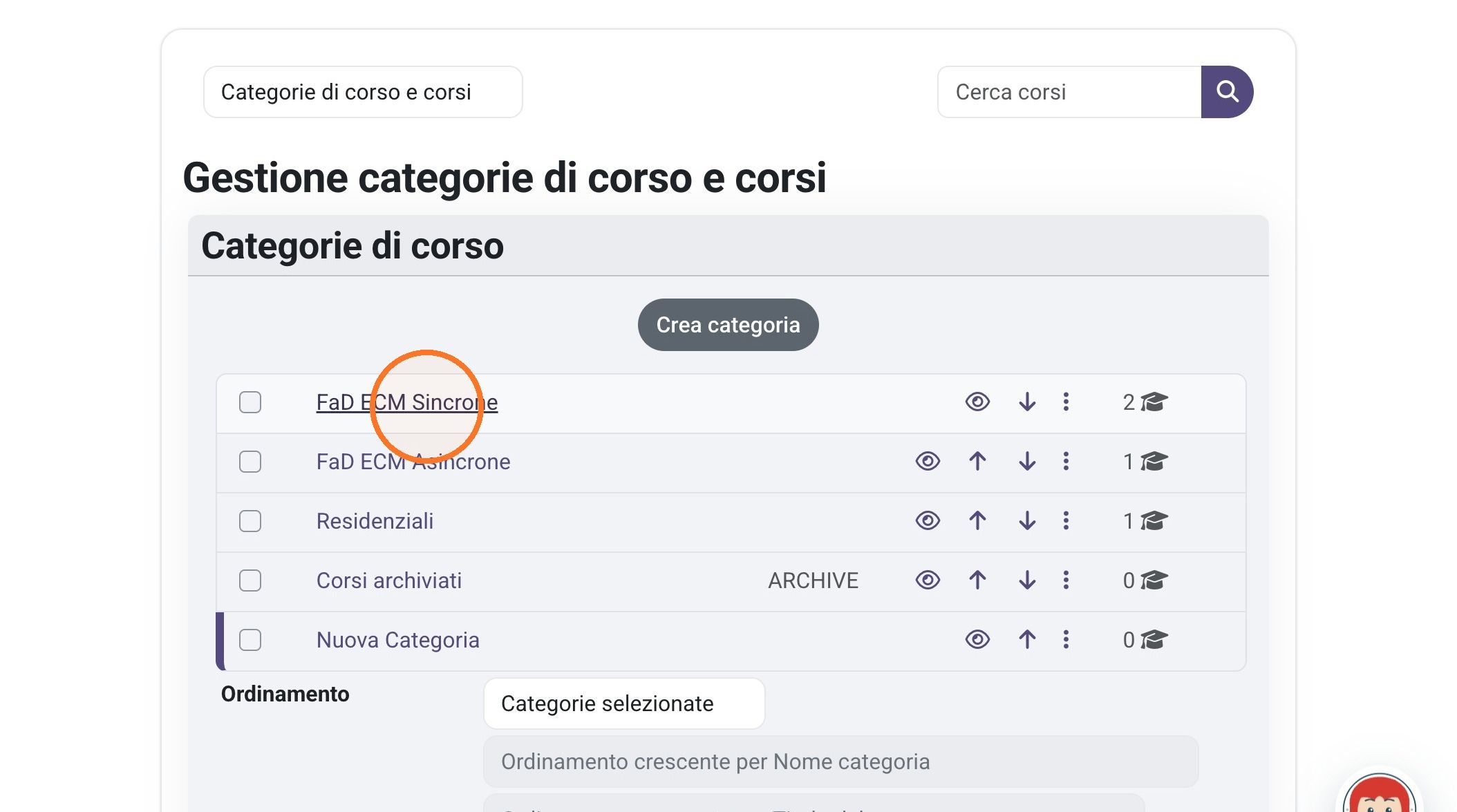
Task: Move Nuova Categoria up
Action: (1027, 640)
